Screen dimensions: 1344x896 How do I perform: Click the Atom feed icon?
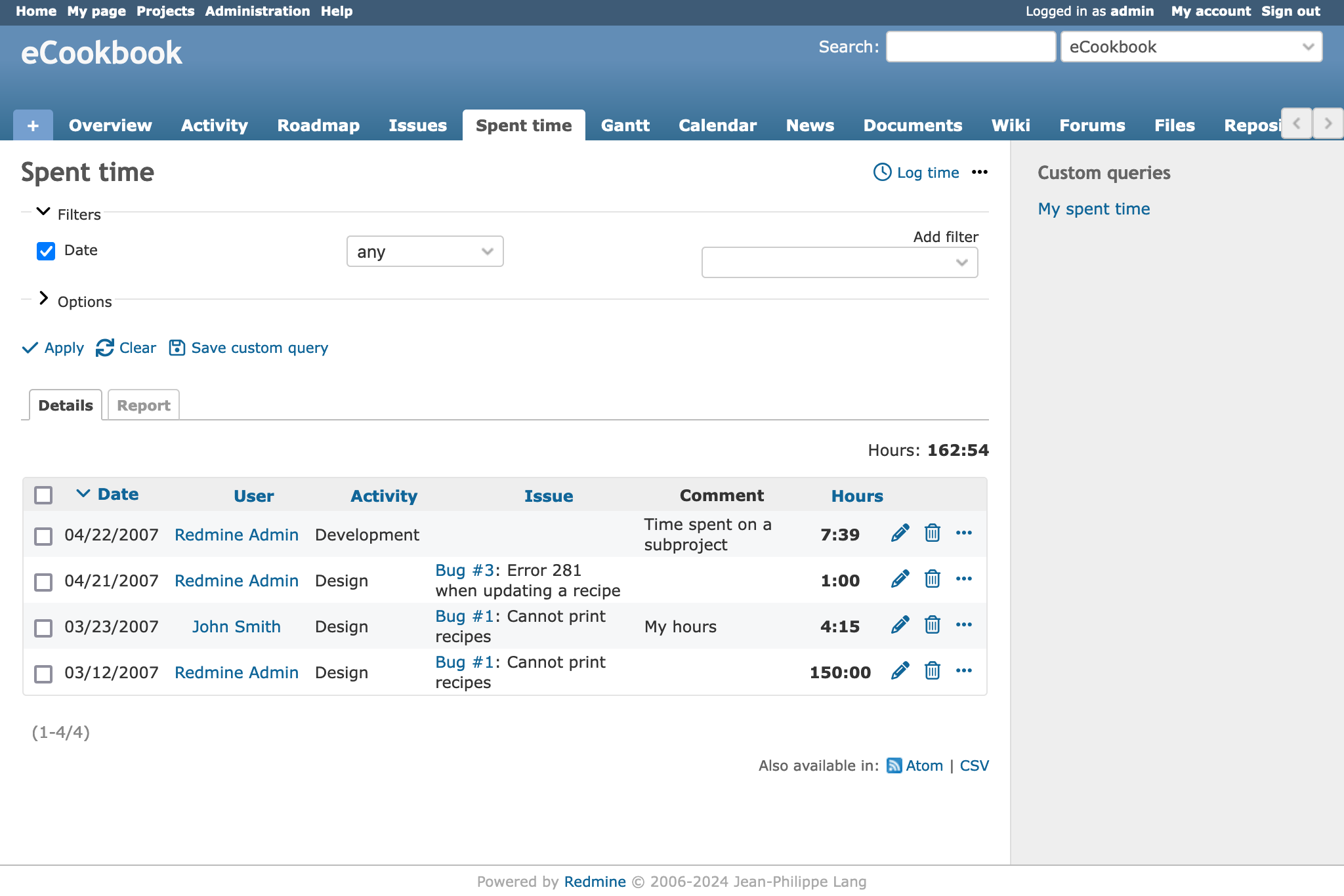[x=894, y=765]
